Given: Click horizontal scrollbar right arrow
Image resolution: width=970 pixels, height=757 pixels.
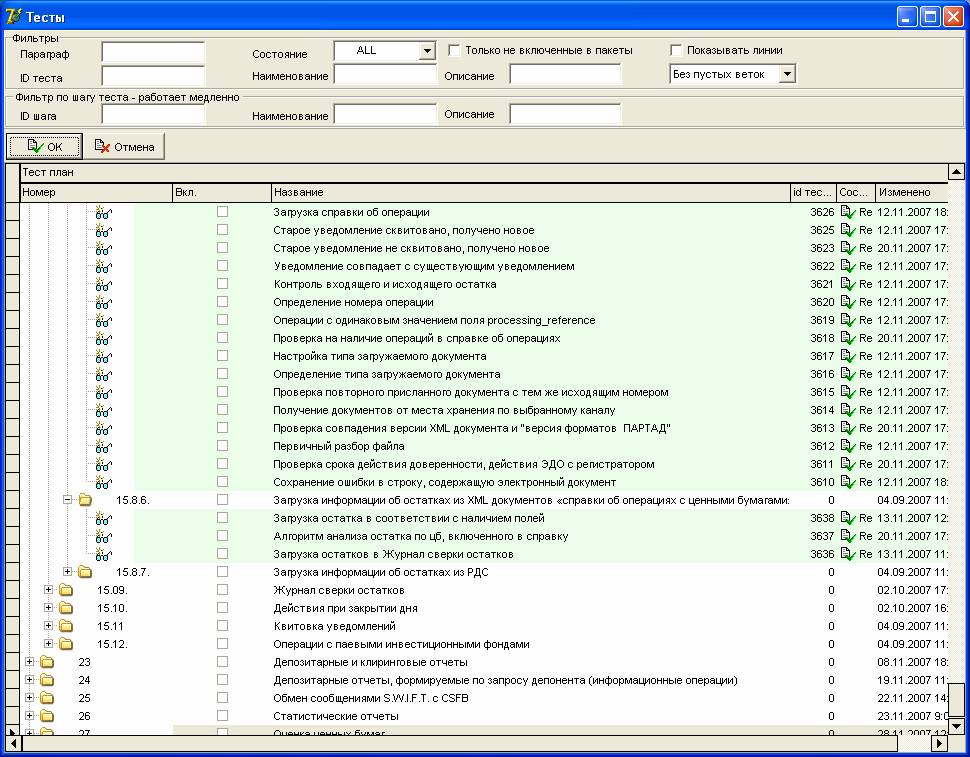Looking at the screenshot, I should pyautogui.click(x=940, y=742).
